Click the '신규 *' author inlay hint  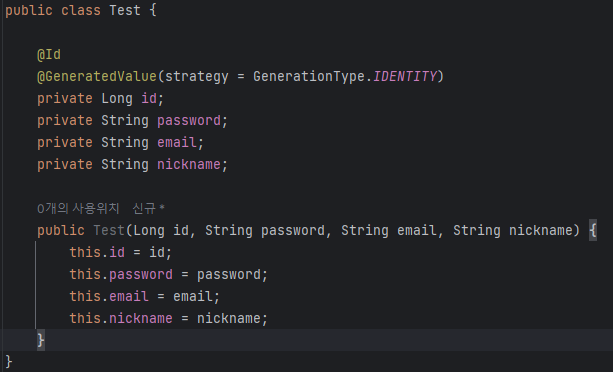tap(149, 208)
